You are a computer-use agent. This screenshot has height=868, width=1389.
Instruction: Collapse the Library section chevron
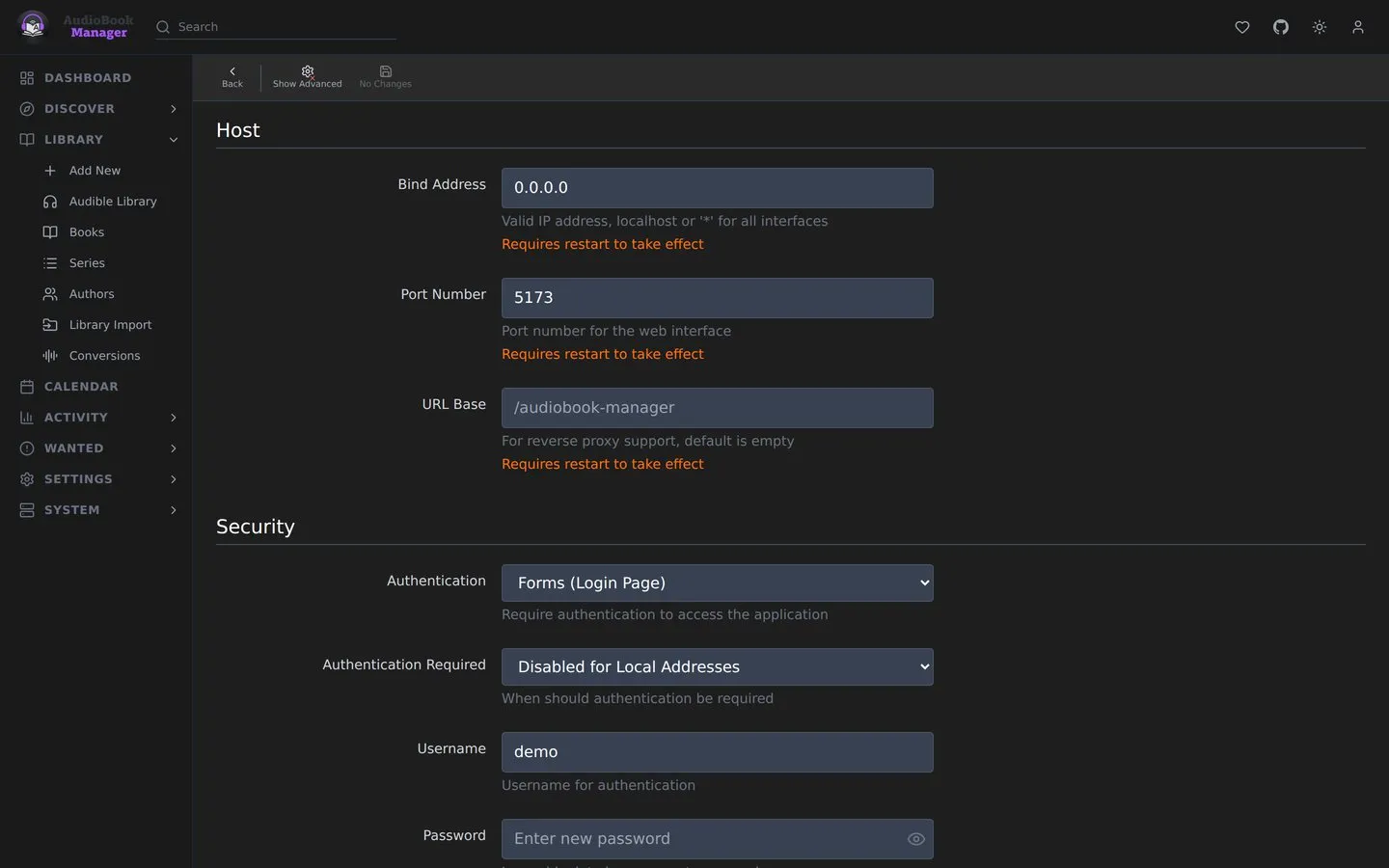[174, 140]
